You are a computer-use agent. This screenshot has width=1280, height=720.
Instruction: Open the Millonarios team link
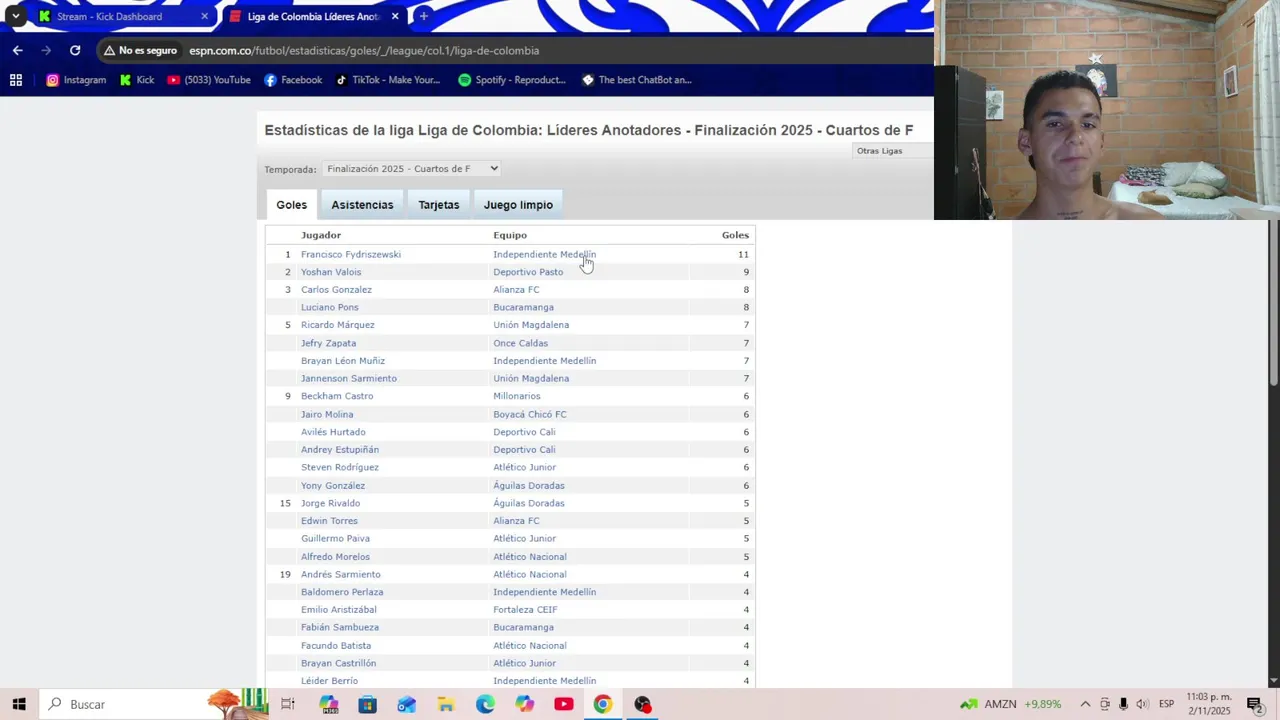click(516, 396)
